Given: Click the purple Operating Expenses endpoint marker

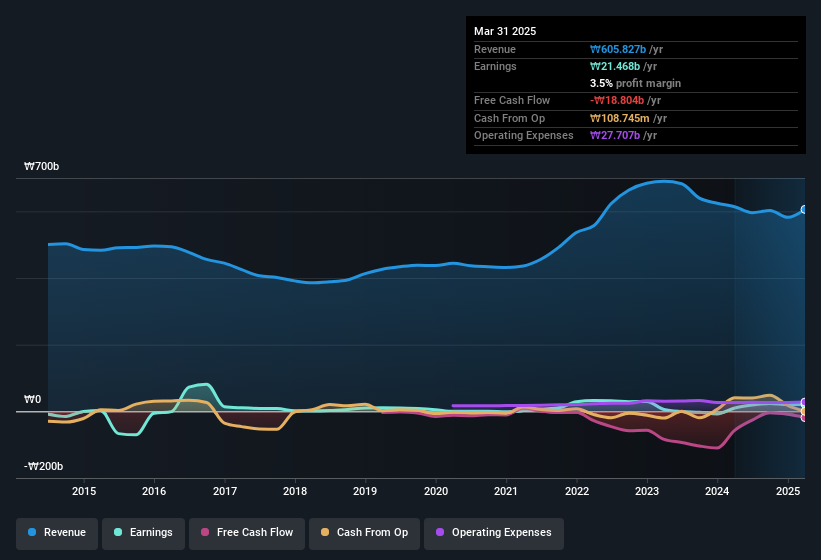Looking at the screenshot, I should [804, 403].
